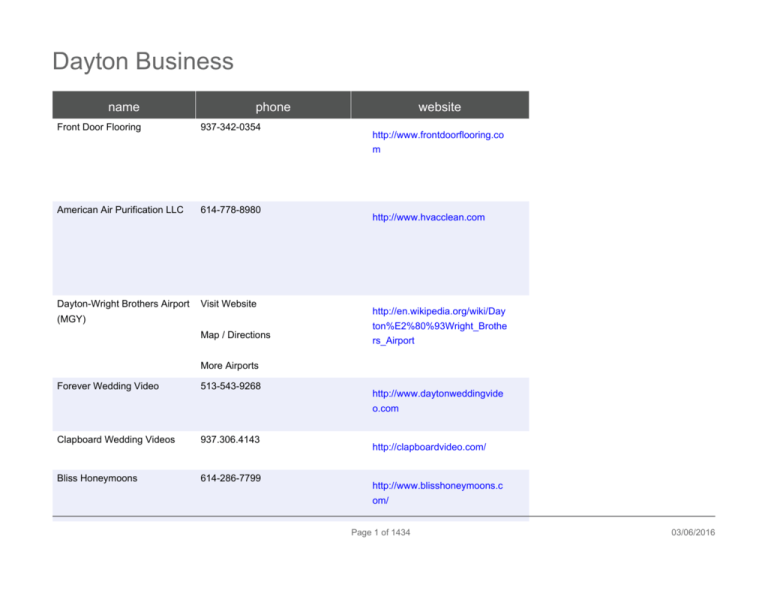
Task: Select the Front Door Flooring name cell
Action: click(97, 127)
